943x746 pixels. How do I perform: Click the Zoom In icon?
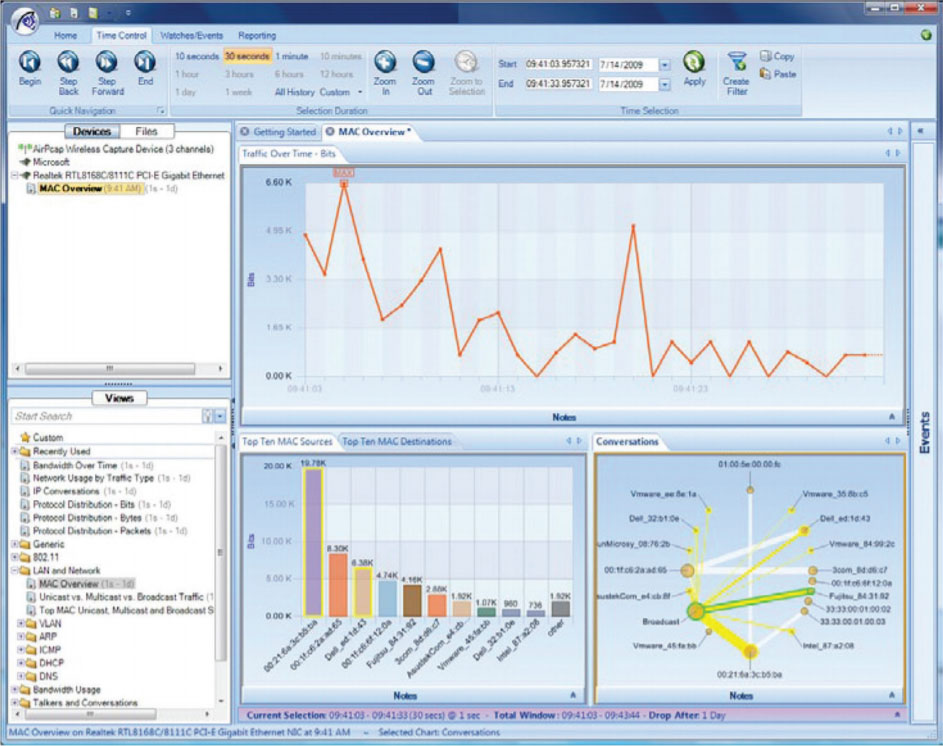click(x=385, y=63)
